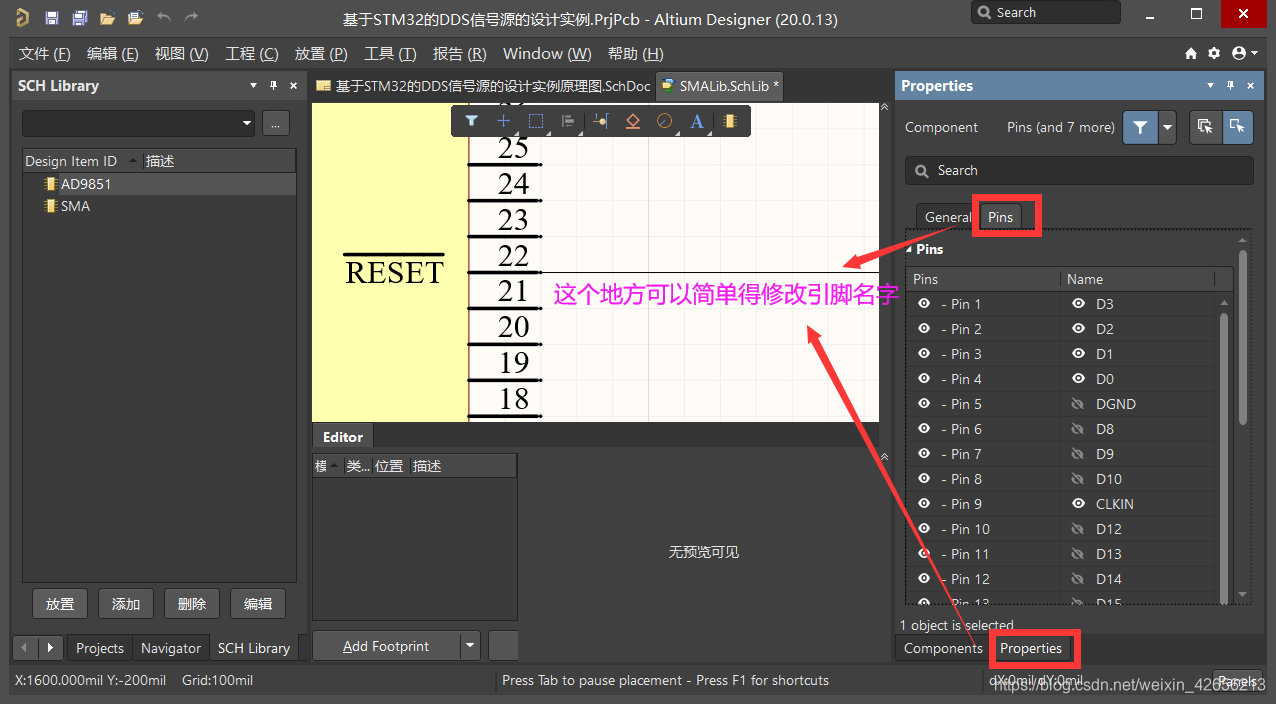Select the Place Pin tool

(x=600, y=121)
